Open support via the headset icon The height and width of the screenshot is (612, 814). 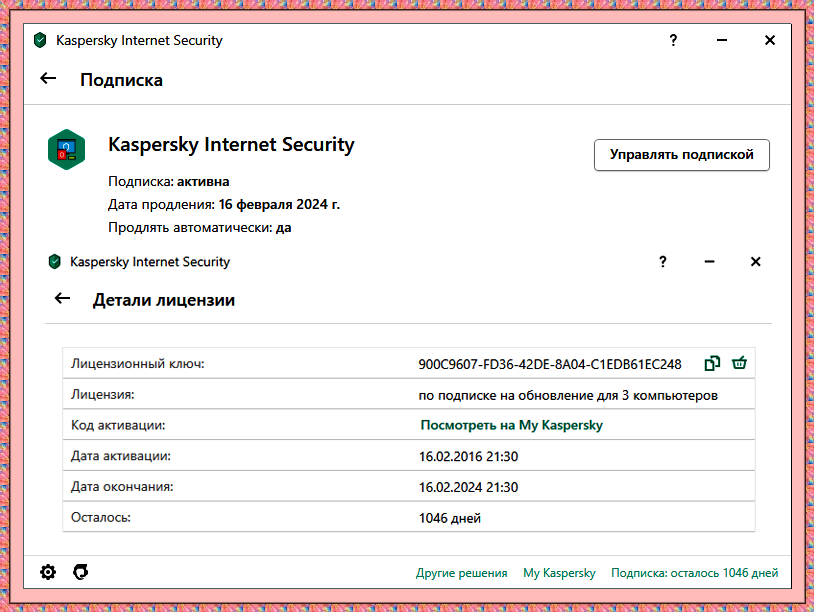point(80,572)
